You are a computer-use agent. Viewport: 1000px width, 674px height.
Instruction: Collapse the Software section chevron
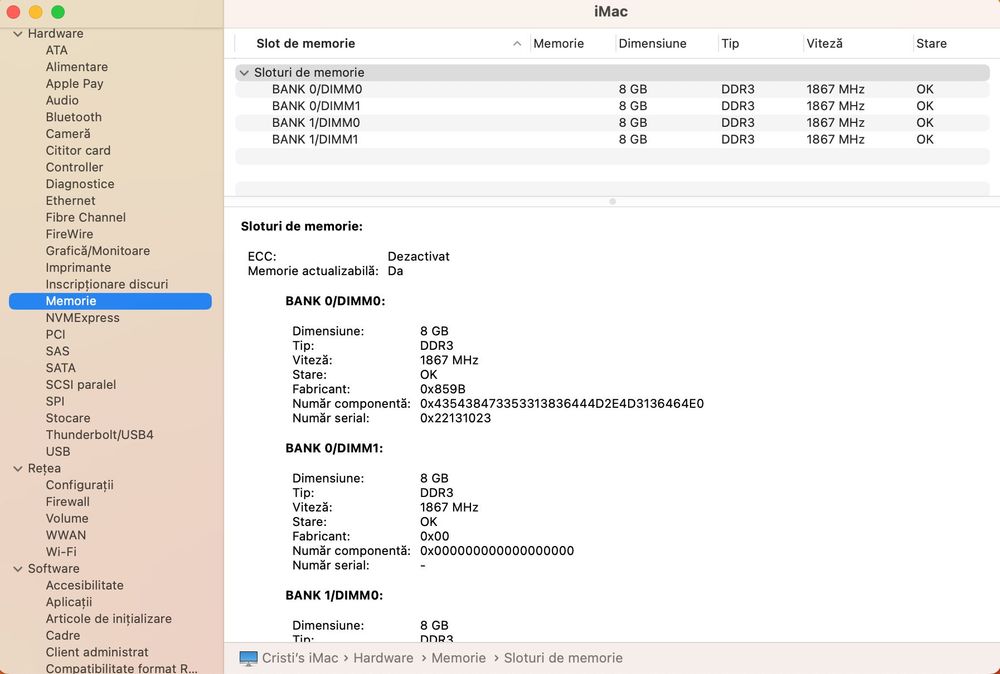click(x=18, y=568)
